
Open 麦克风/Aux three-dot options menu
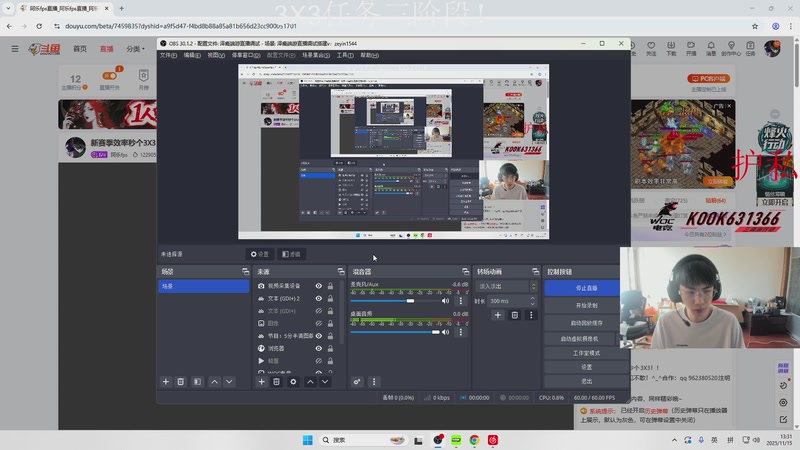461,301
